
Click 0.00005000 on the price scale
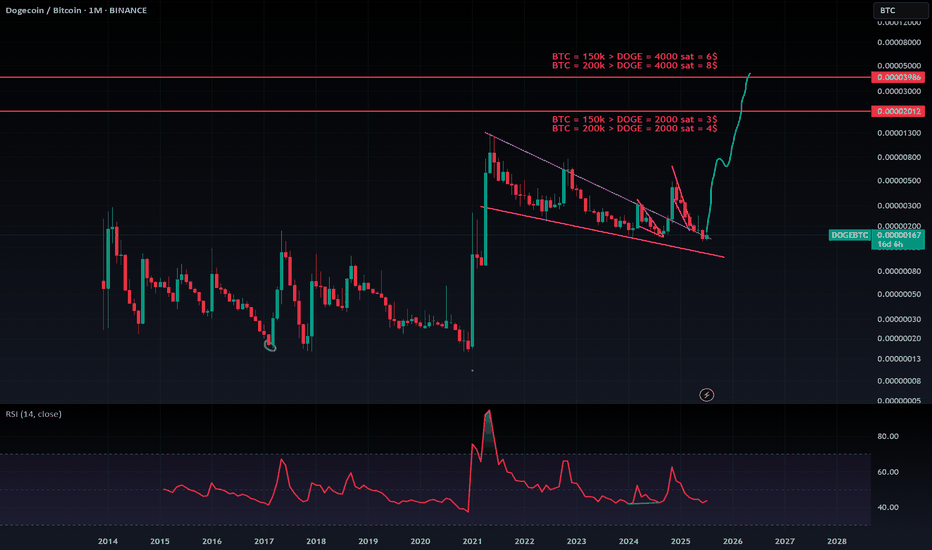pyautogui.click(x=899, y=66)
